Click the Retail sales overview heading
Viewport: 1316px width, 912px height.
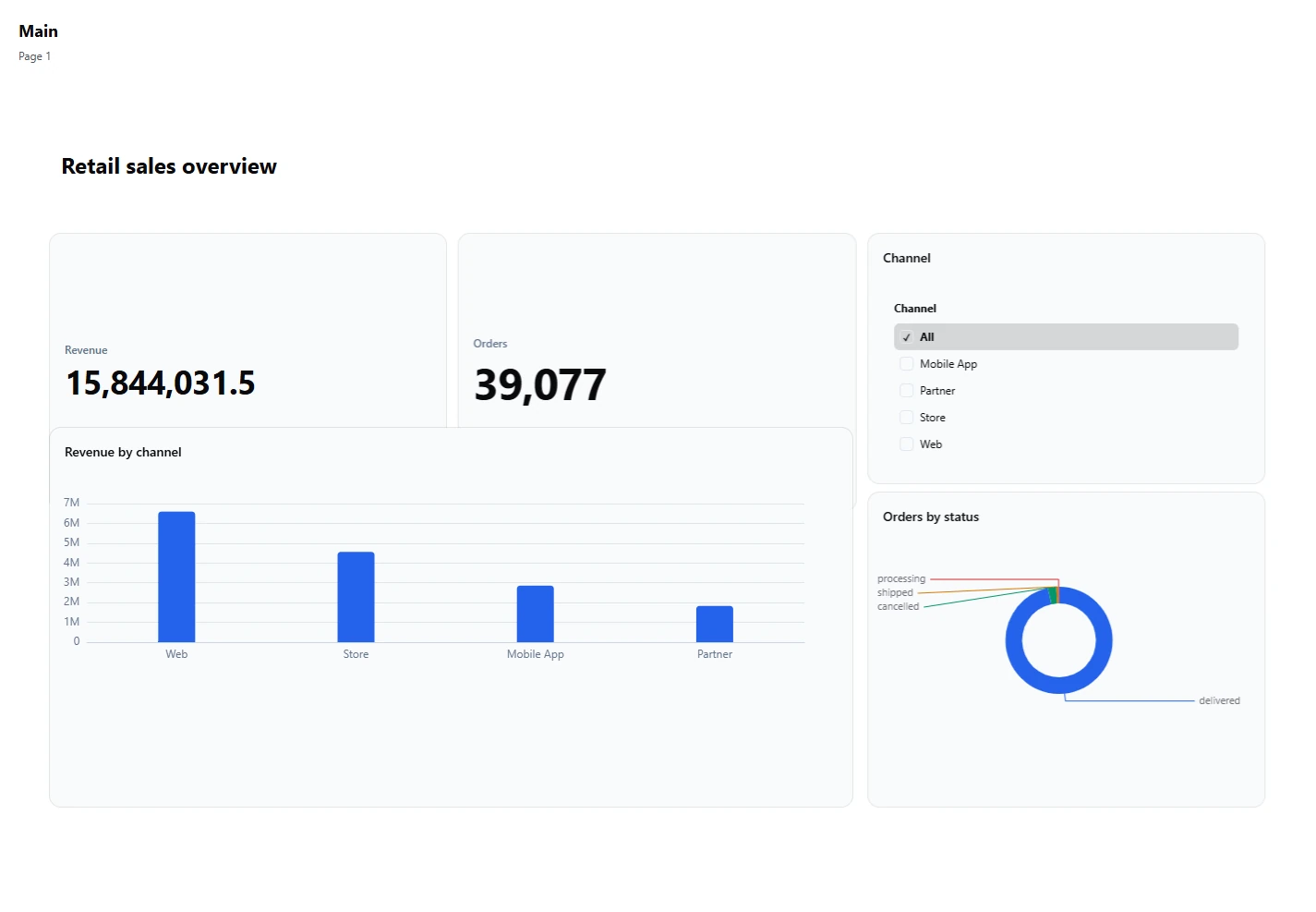[x=169, y=166]
